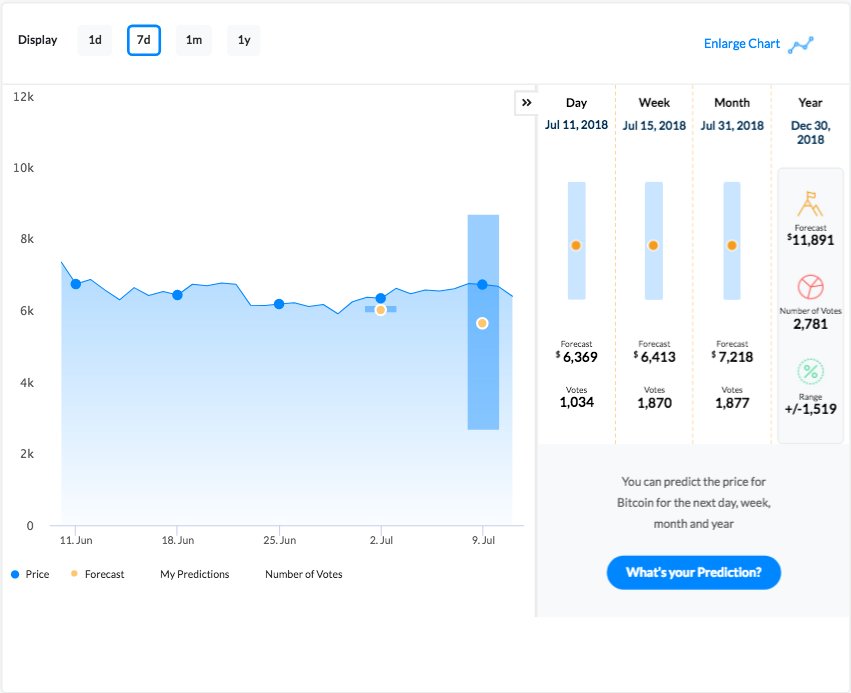
Task: Click the What's your Prediction? button
Action: 694,573
